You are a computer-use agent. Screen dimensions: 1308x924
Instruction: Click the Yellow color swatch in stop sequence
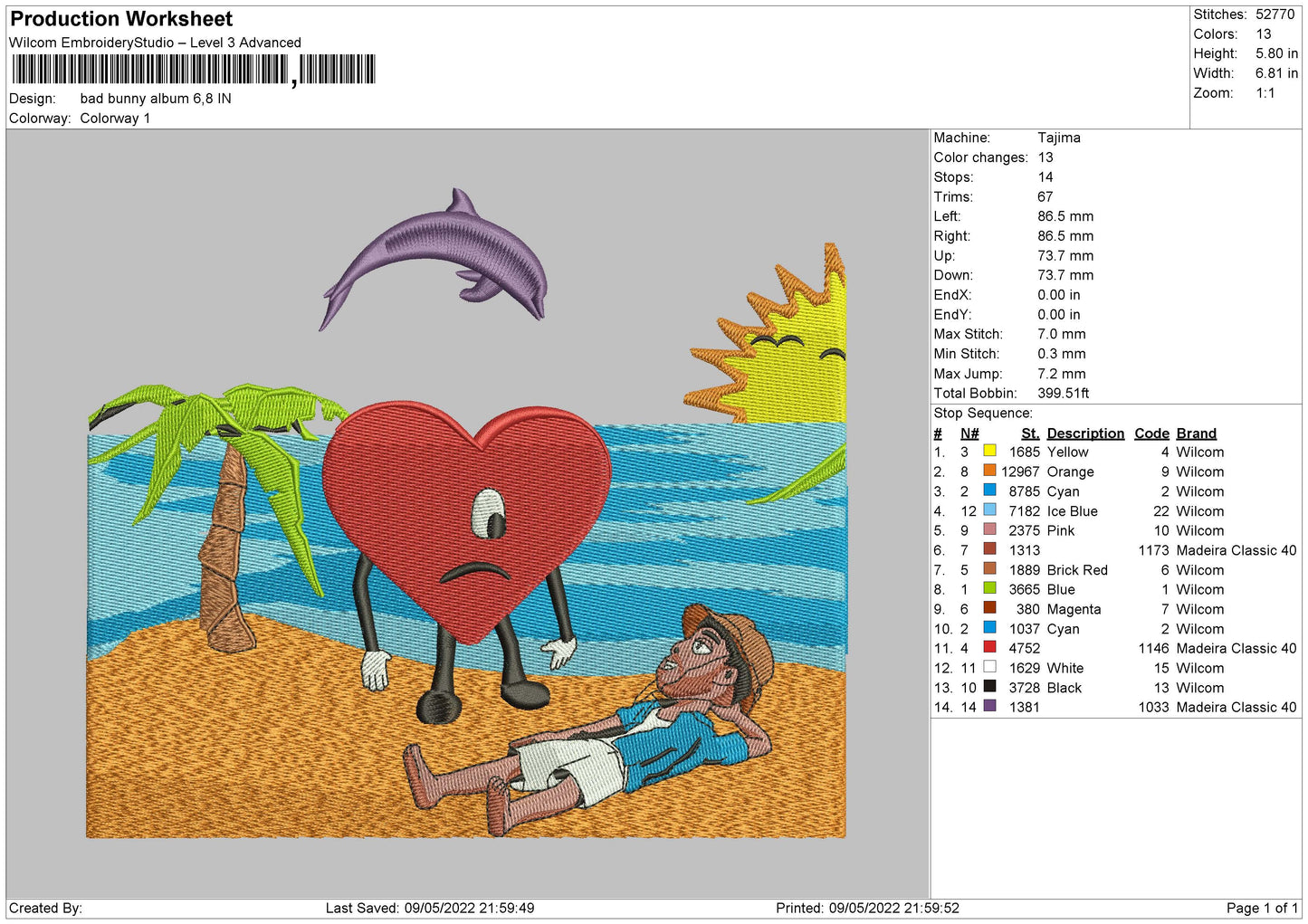click(989, 451)
